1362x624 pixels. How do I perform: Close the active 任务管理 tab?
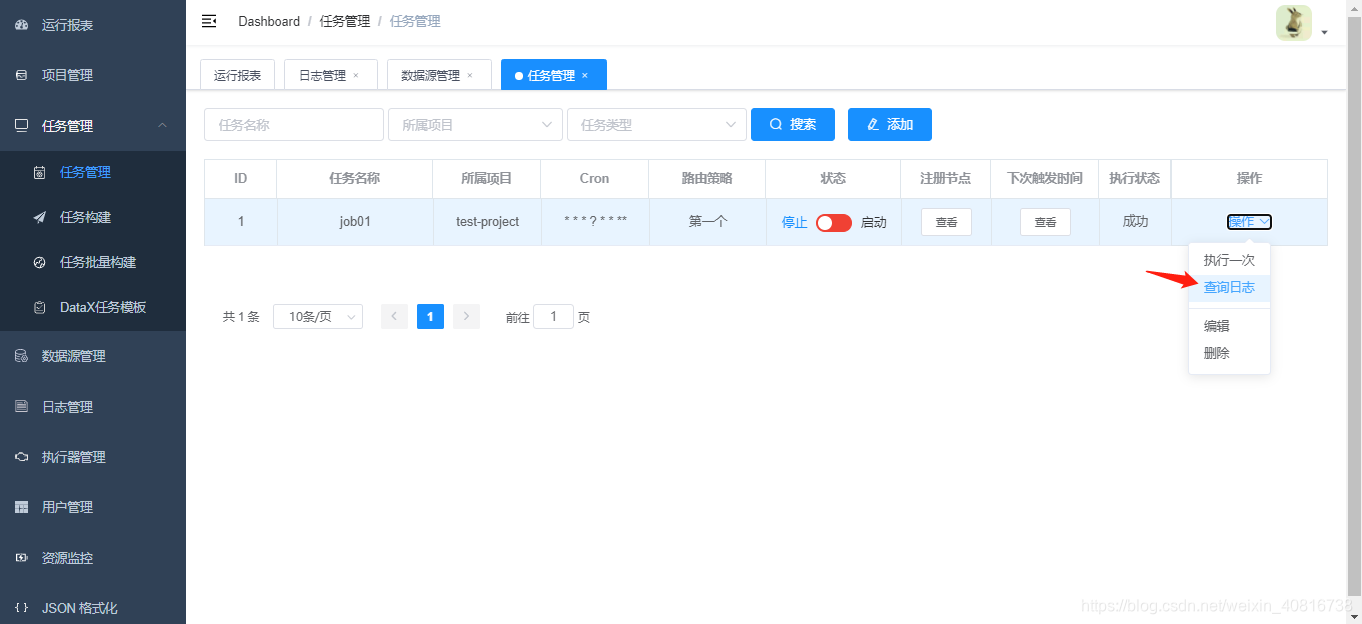585,76
